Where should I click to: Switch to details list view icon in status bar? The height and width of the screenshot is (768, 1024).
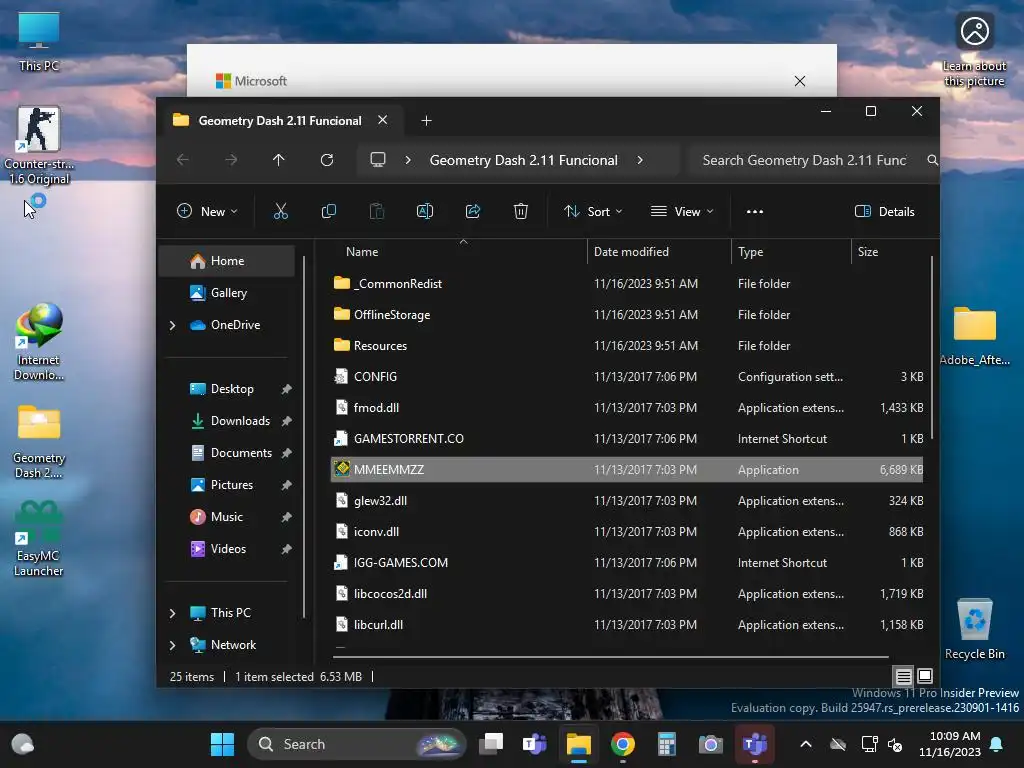click(903, 677)
